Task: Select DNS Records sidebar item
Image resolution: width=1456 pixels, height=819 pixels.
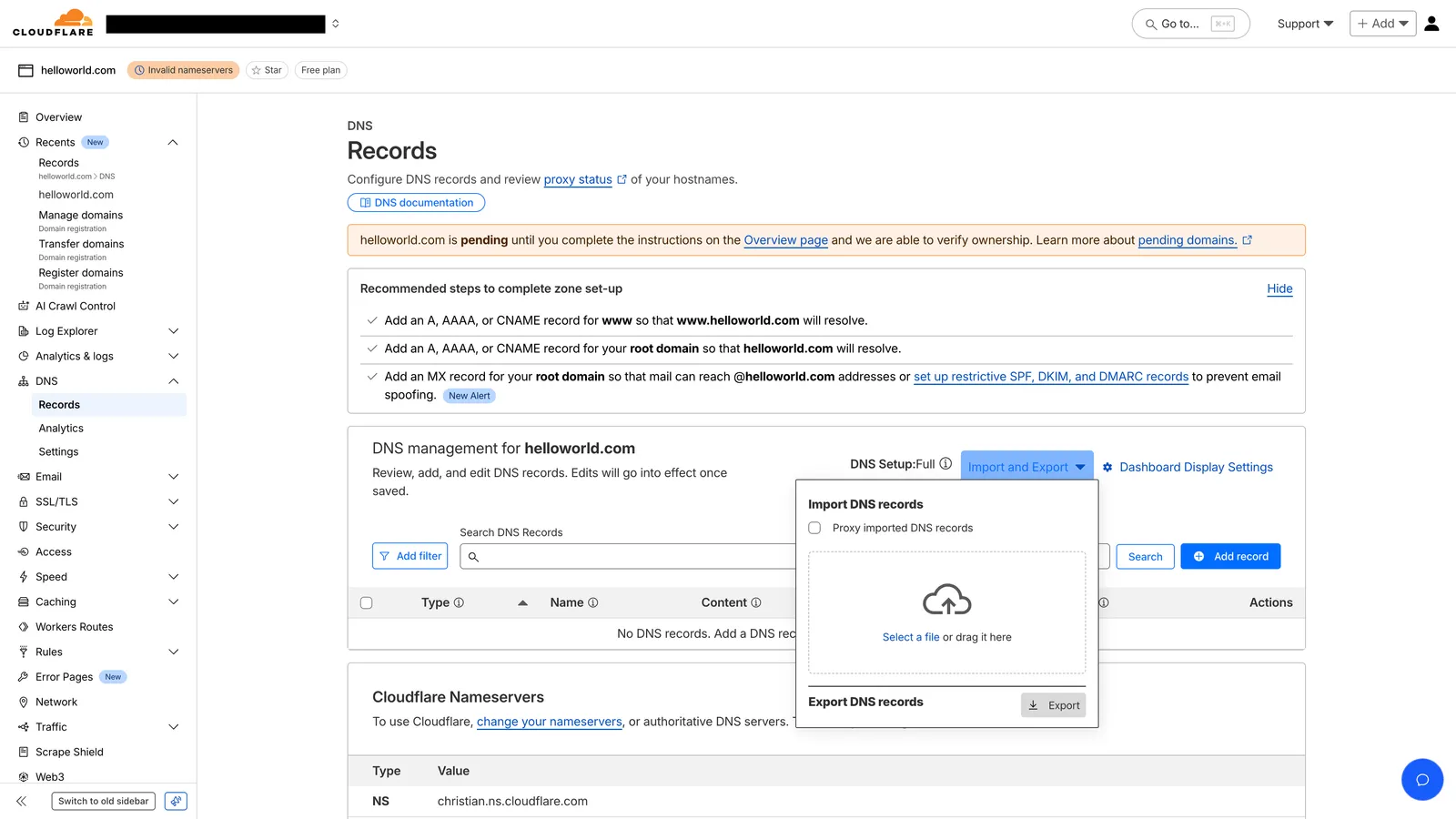Action: tap(109, 405)
